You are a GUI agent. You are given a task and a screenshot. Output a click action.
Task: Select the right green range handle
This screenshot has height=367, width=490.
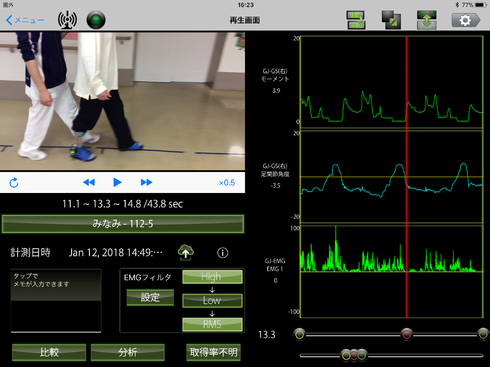point(483,334)
